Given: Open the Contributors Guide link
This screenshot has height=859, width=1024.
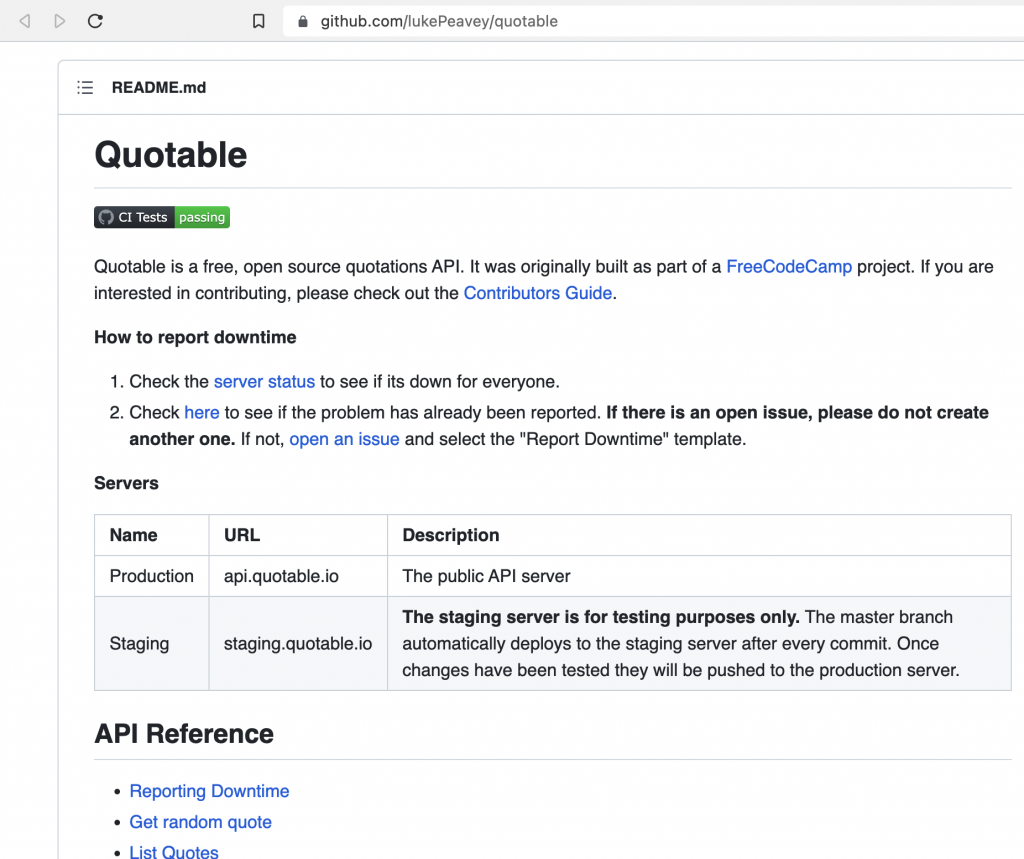Looking at the screenshot, I should pyautogui.click(x=537, y=293).
